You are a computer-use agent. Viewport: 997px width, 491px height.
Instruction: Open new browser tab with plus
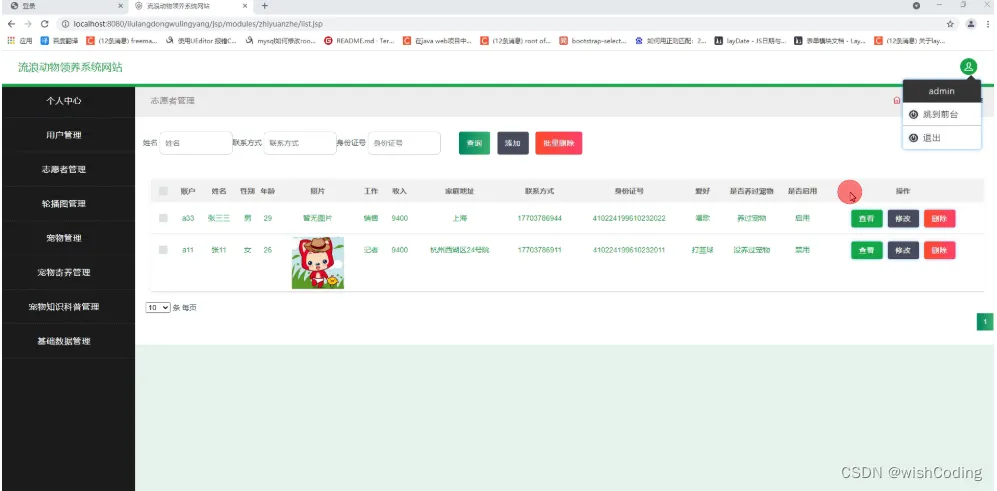265,6
